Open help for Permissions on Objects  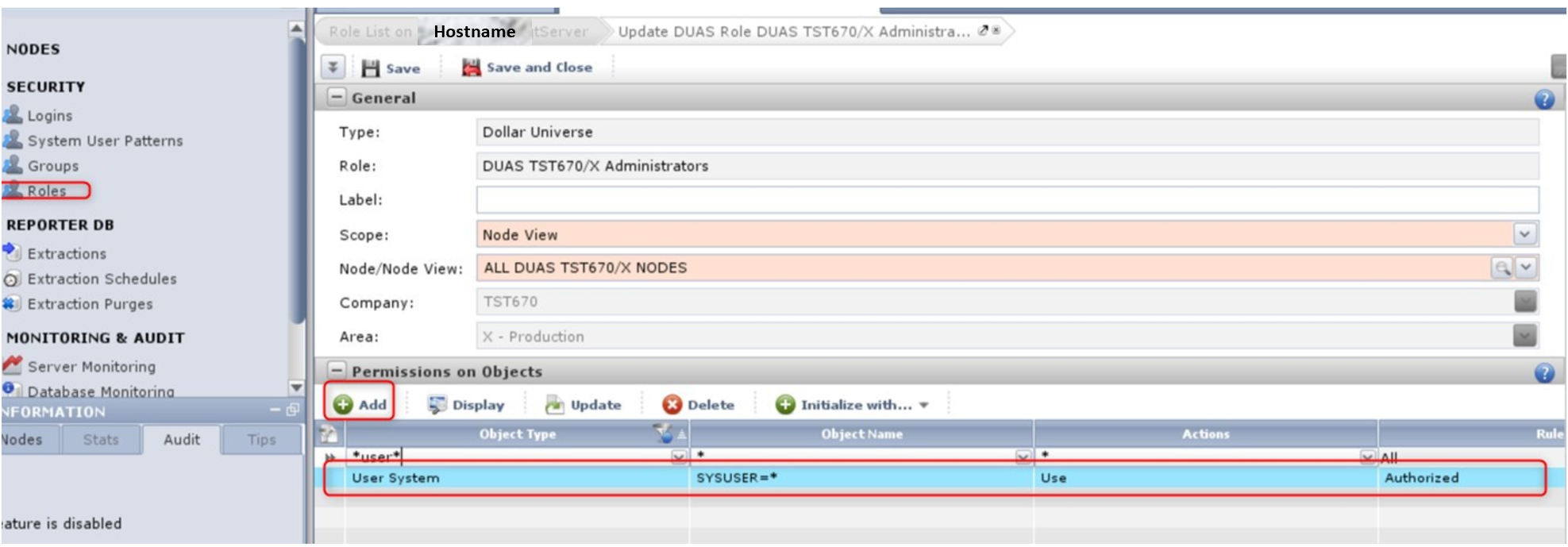pyautogui.click(x=1543, y=372)
